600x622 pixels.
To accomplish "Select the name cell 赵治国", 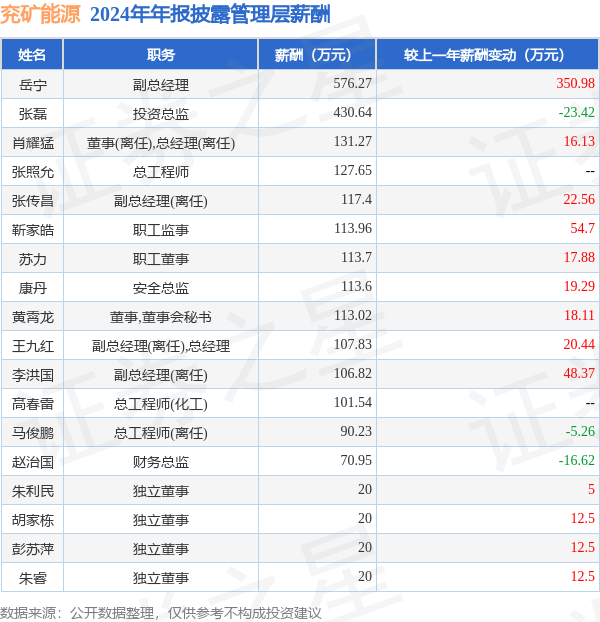I will pos(33,462).
